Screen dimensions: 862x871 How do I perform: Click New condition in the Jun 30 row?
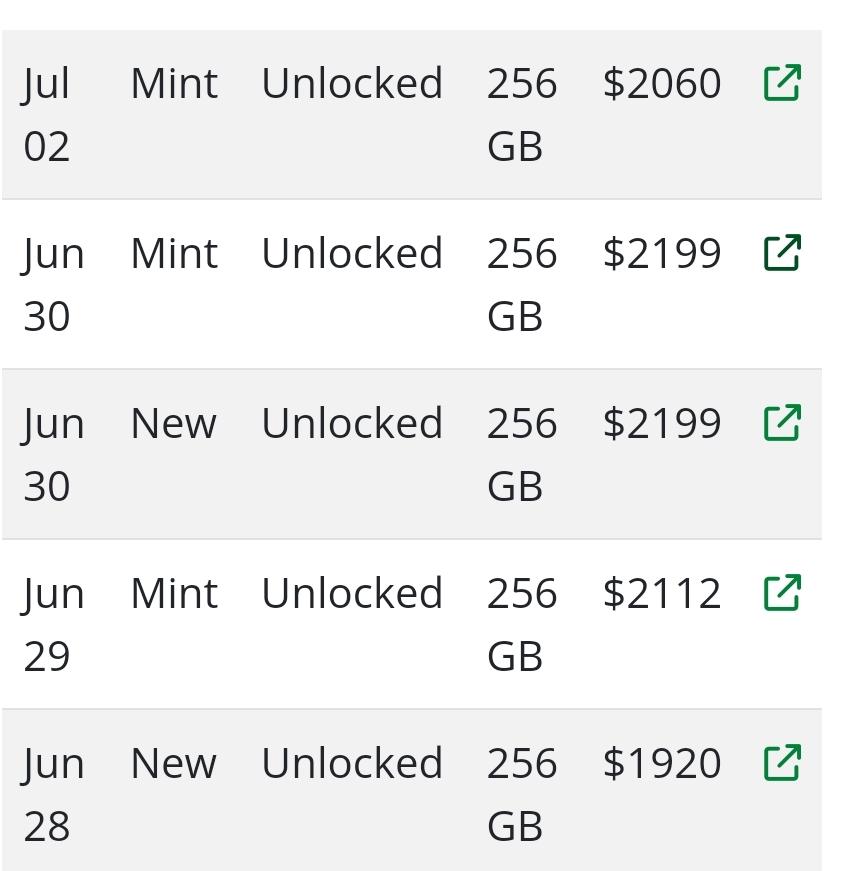pyautogui.click(x=173, y=424)
